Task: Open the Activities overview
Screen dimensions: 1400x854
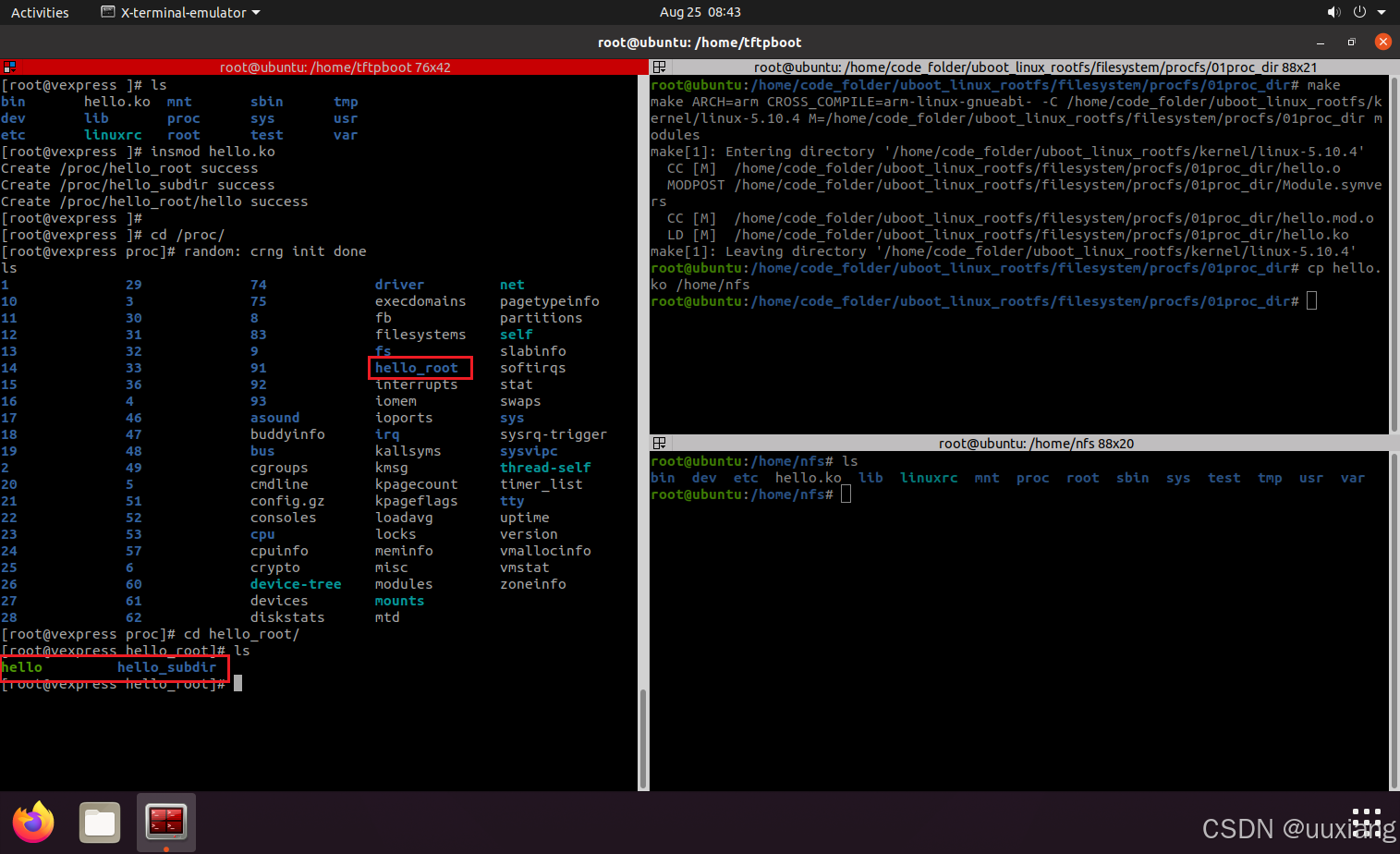Action: (40, 12)
